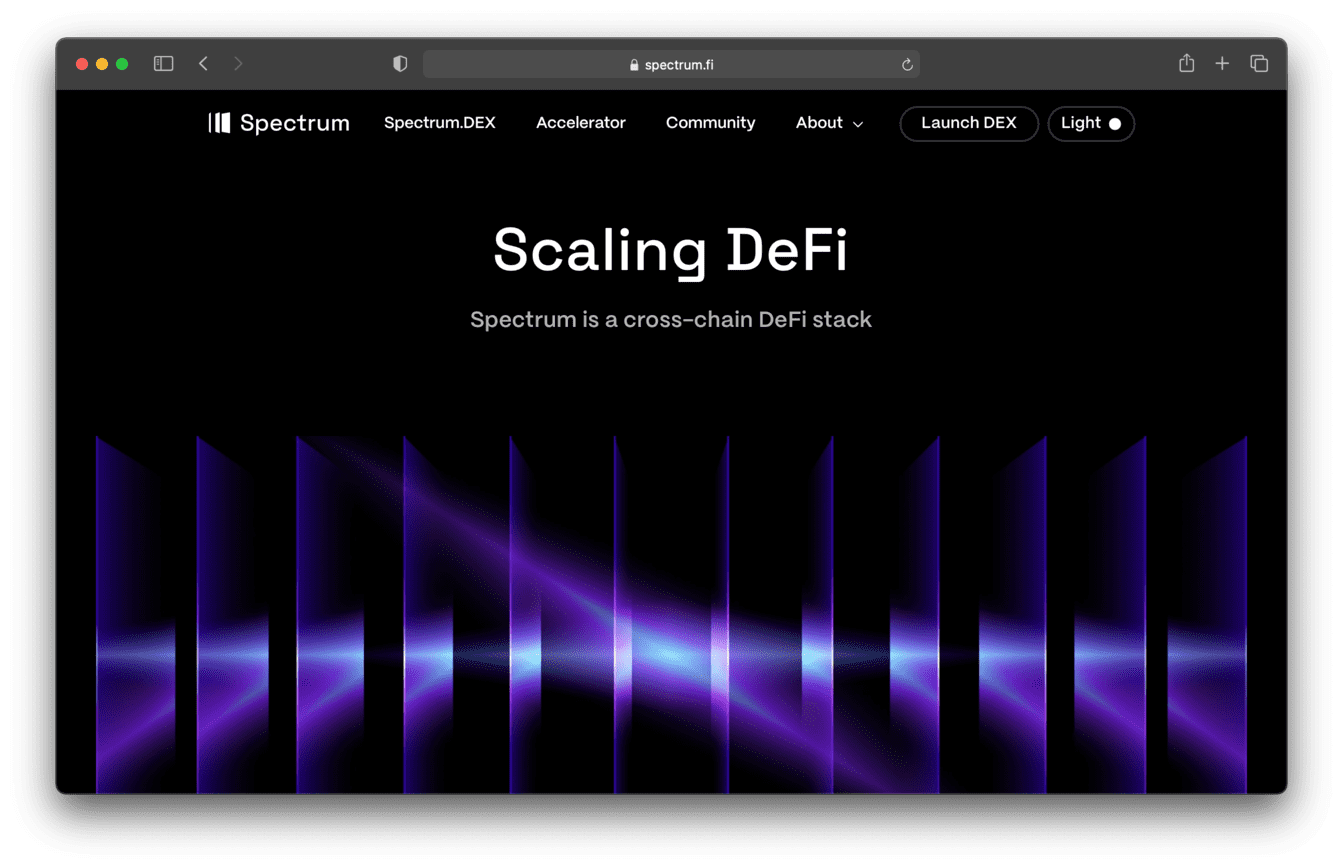
Task: Show the tab overview icon
Action: coord(1259,64)
